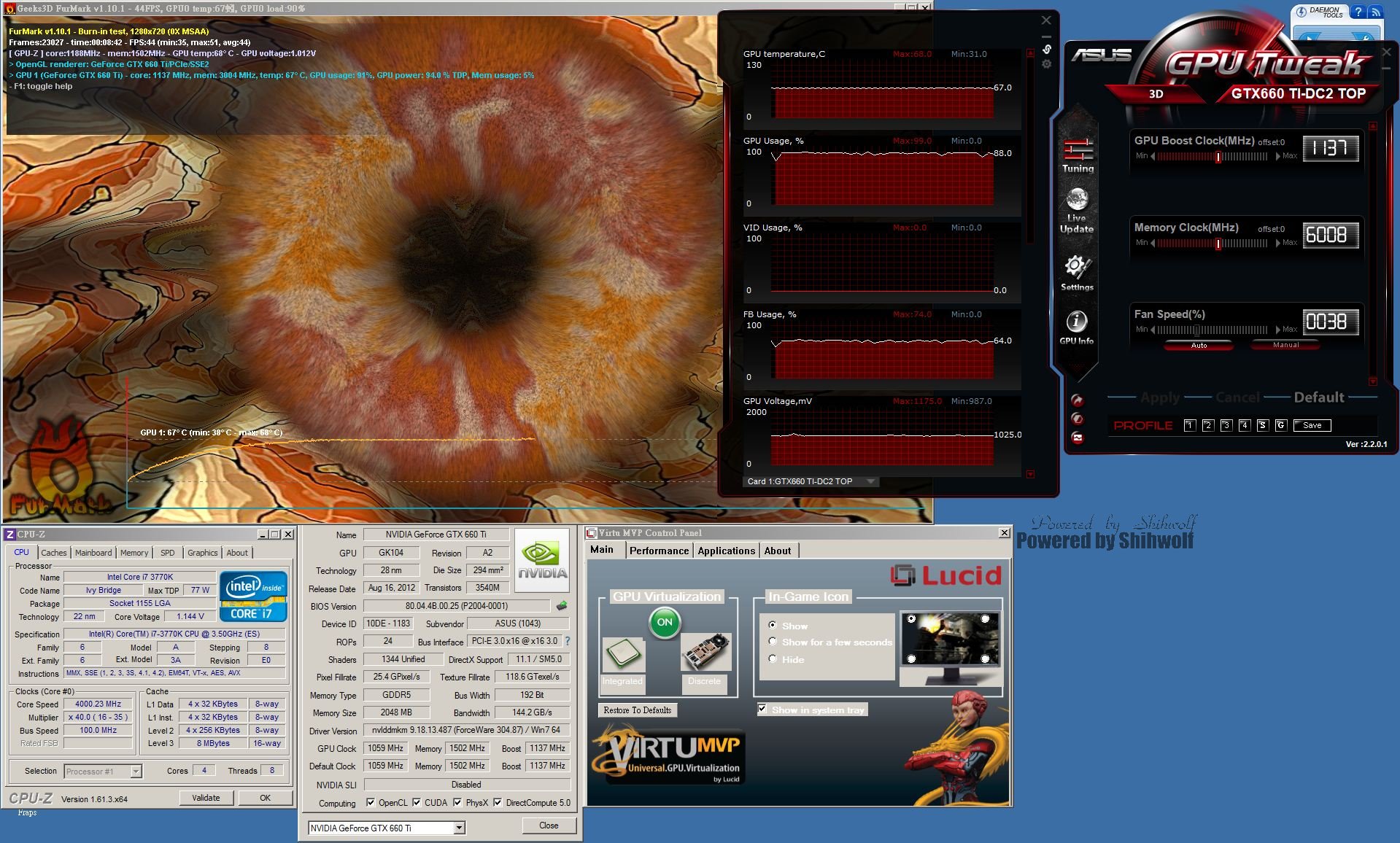Open the Applications tab in Virtu MVP

tap(726, 551)
